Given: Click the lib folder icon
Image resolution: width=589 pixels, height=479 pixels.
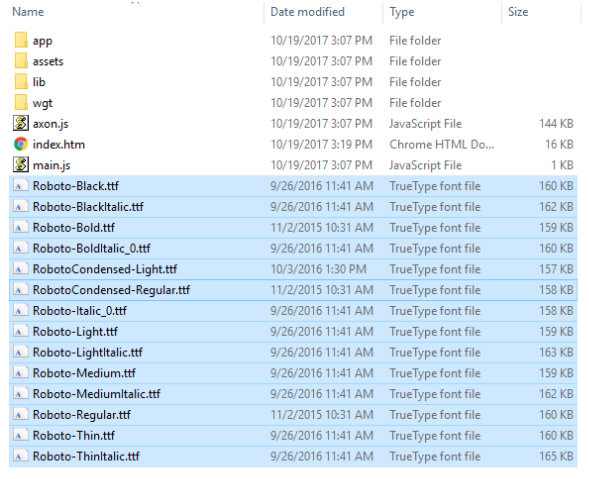Looking at the screenshot, I should click(21, 82).
